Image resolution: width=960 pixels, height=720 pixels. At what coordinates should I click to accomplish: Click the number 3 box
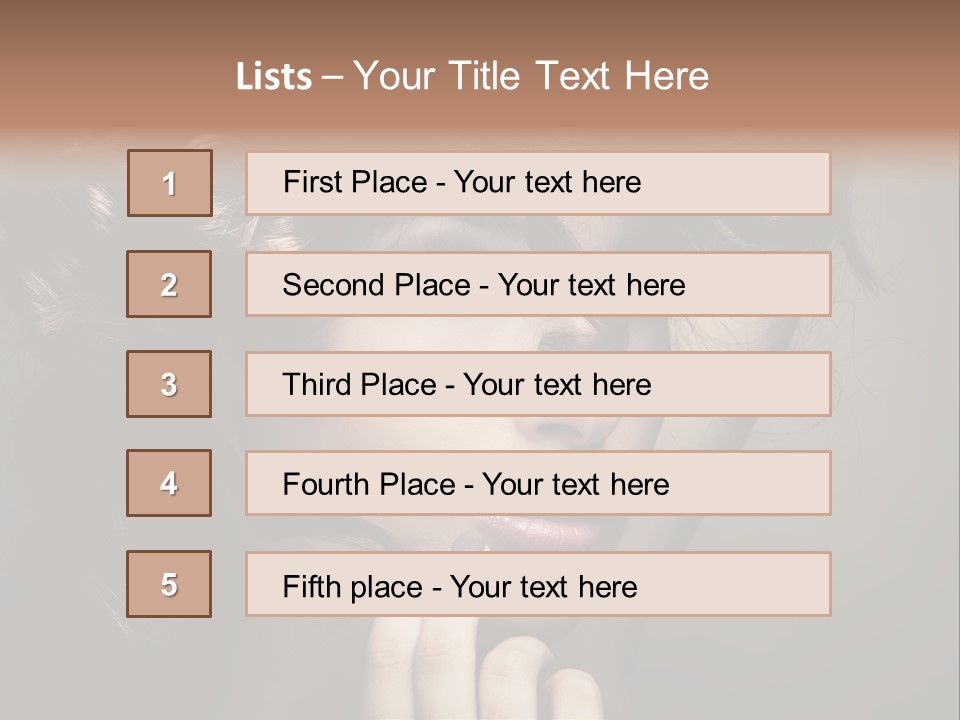point(169,384)
